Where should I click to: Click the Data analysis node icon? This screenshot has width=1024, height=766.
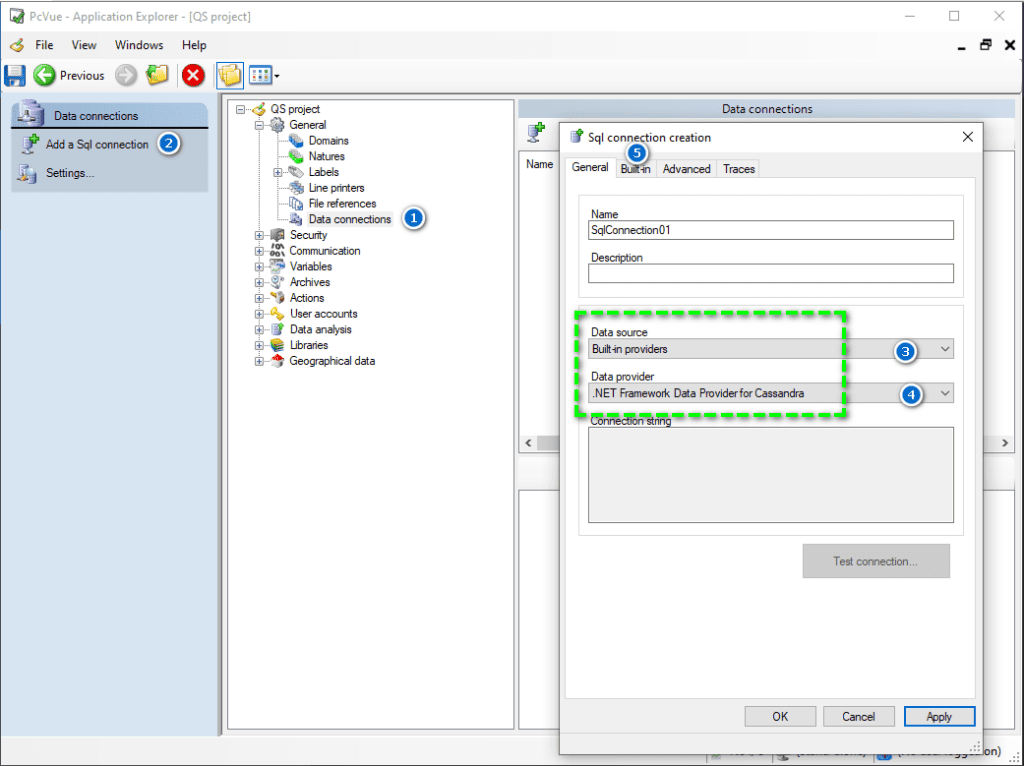coord(278,330)
